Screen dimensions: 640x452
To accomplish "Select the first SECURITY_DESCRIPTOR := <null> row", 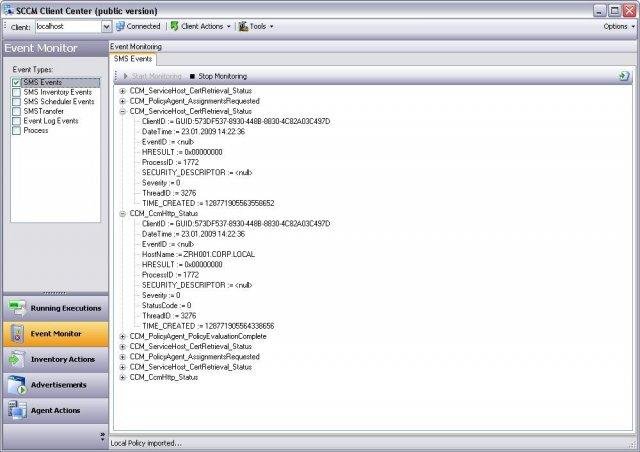I will (197, 172).
